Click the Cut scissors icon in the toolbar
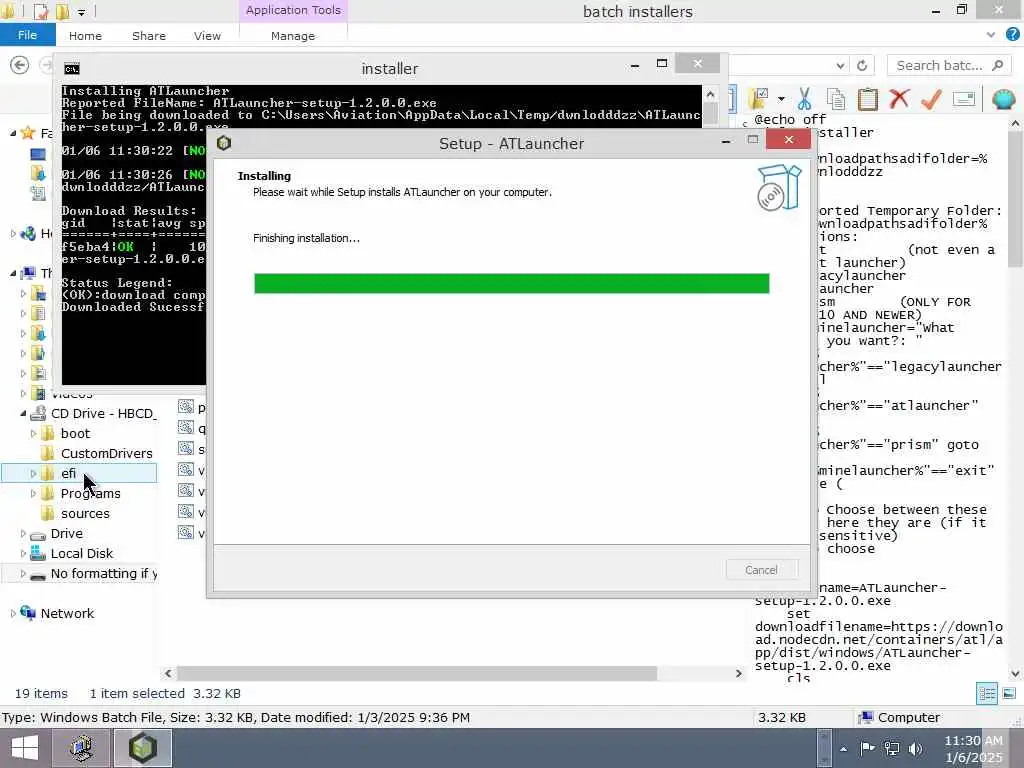The image size is (1024, 768). point(804,99)
